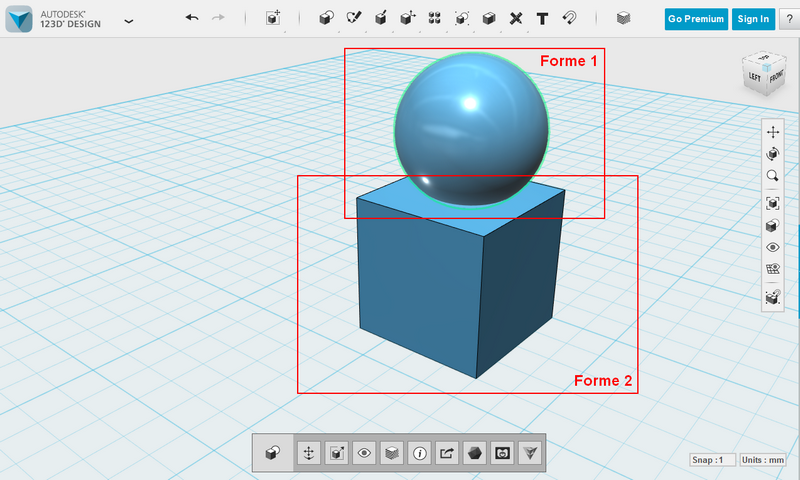Viewport: 800px width, 480px height.
Task: Select Scale tool in bottom context bar
Action: click(x=337, y=453)
